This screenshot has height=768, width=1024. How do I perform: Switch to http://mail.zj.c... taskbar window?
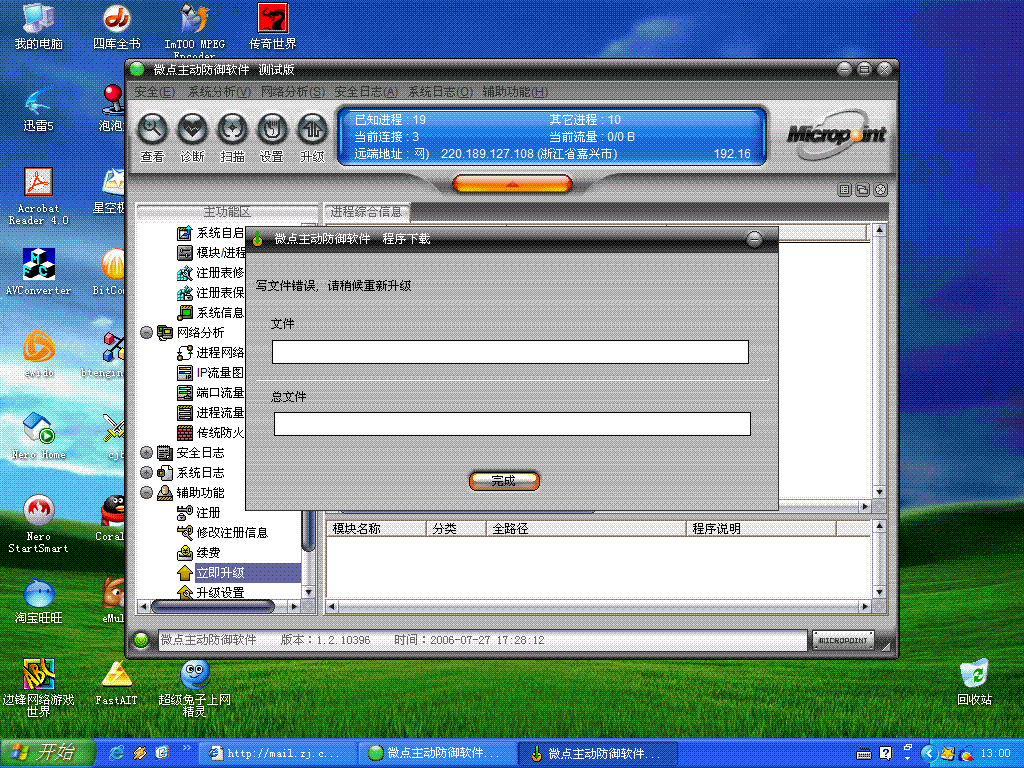coord(278,753)
